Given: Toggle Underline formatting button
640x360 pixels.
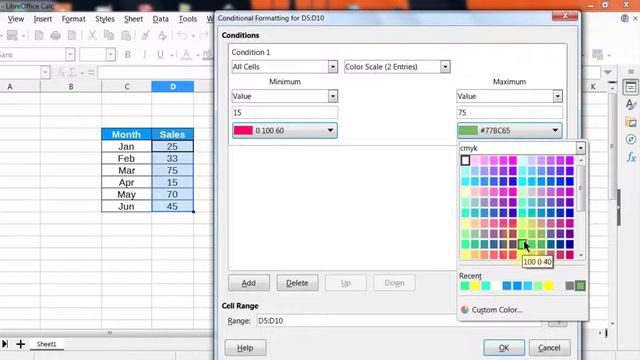Looking at the screenshot, I should [160, 55].
